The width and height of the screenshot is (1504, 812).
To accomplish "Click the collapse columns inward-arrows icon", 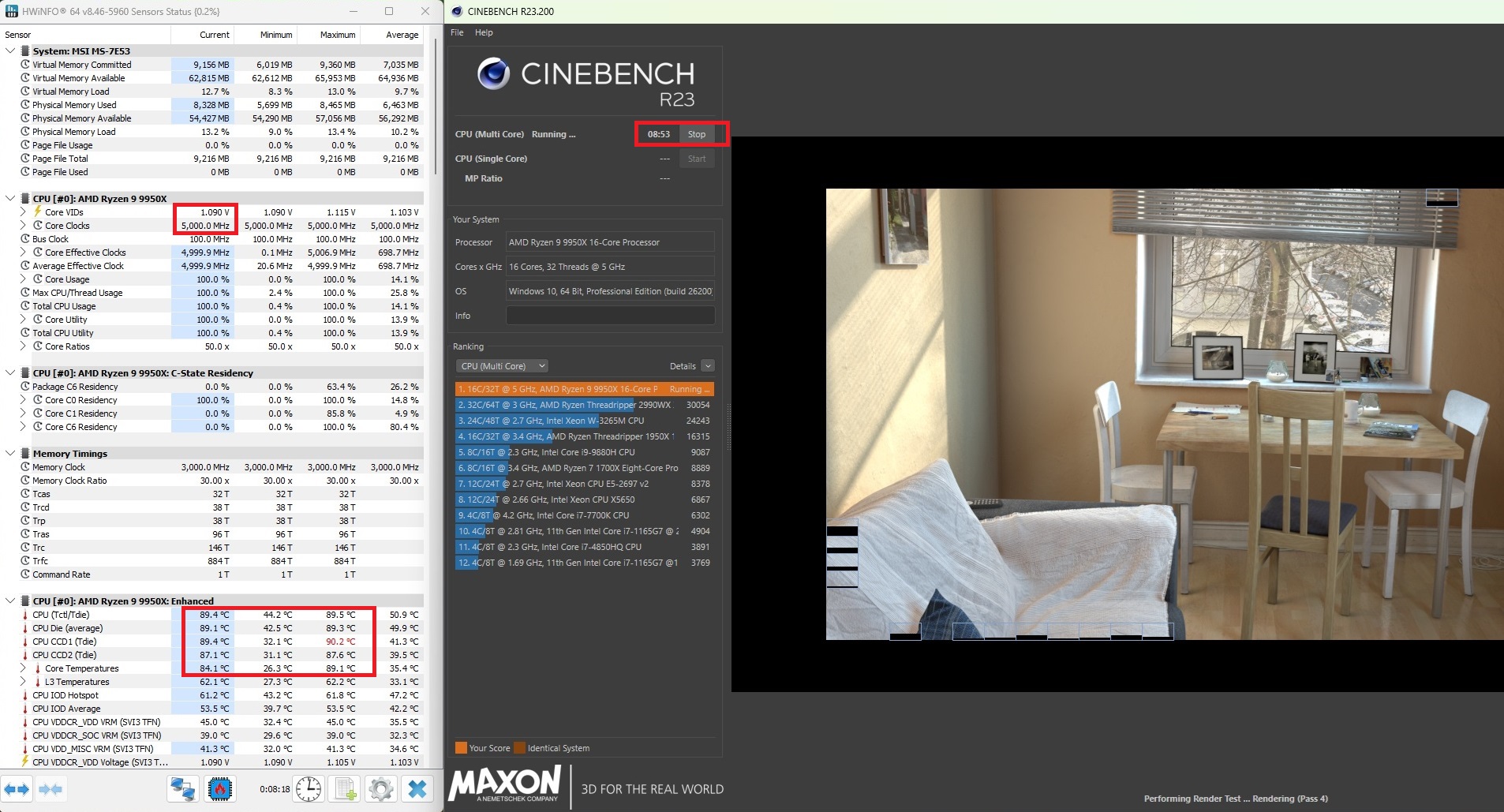I will [x=51, y=788].
